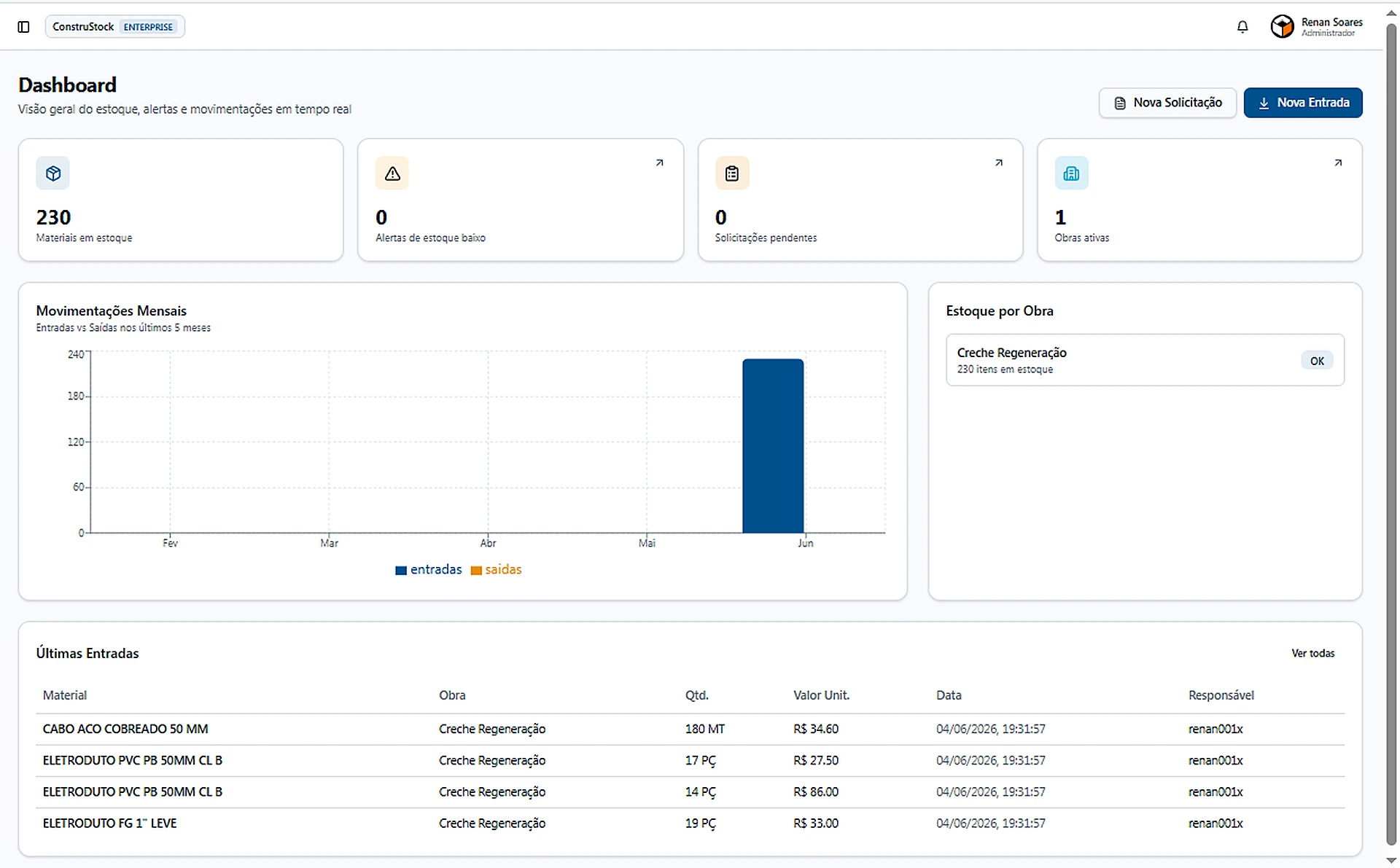Image resolution: width=1400 pixels, height=868 pixels.
Task: Click the scrollbar down arrow
Action: [x=1391, y=861]
